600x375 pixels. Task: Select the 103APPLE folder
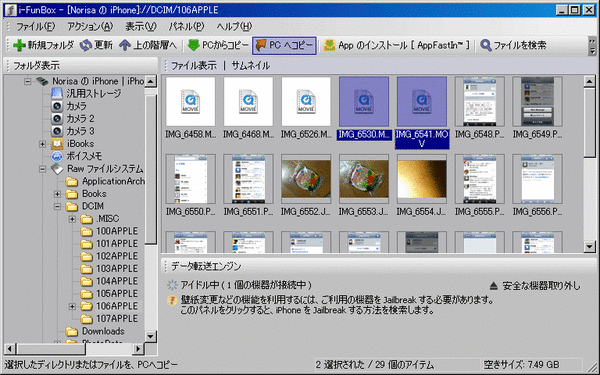click(109, 269)
